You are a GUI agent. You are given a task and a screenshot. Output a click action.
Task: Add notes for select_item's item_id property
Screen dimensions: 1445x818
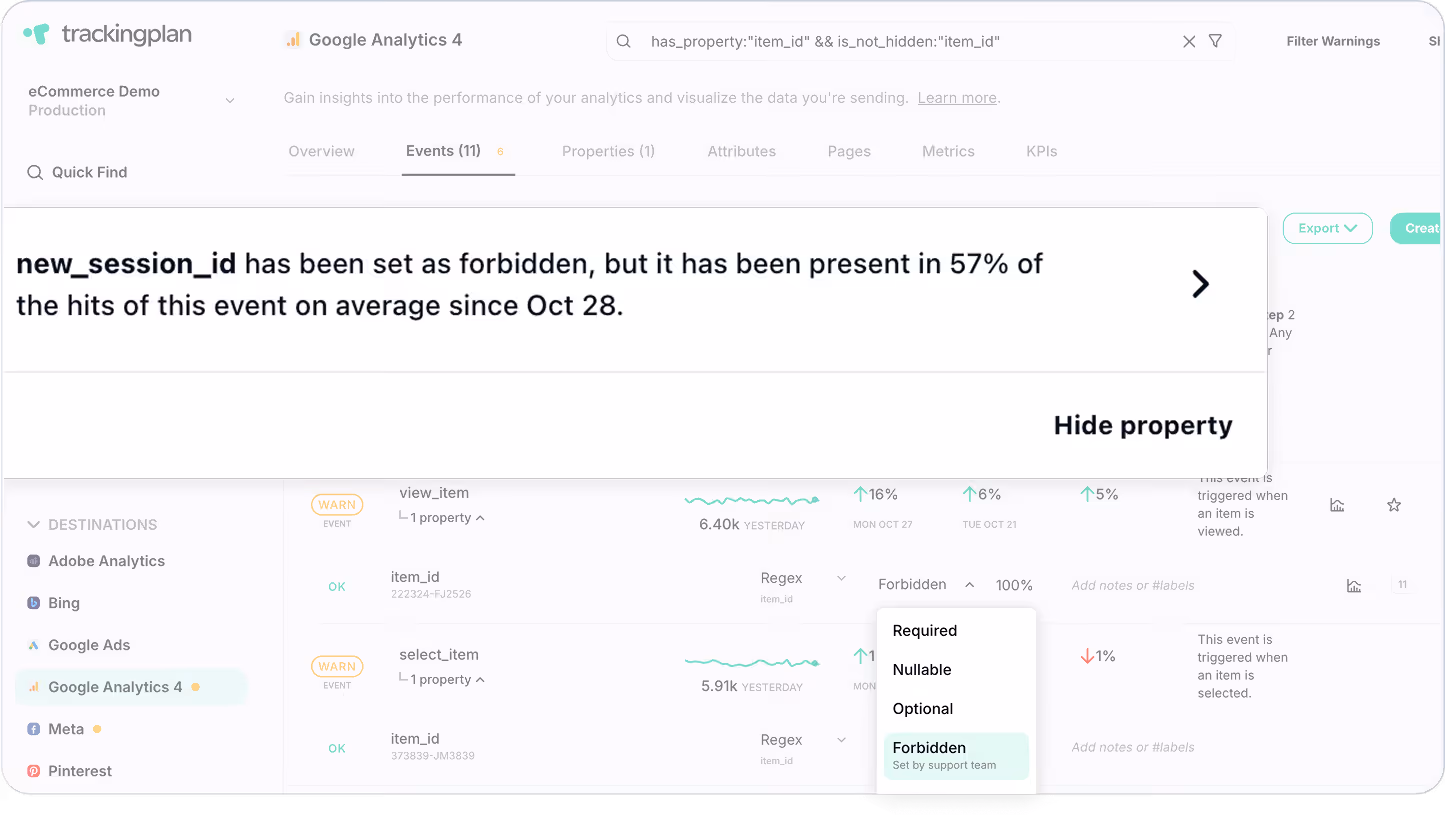click(1133, 747)
